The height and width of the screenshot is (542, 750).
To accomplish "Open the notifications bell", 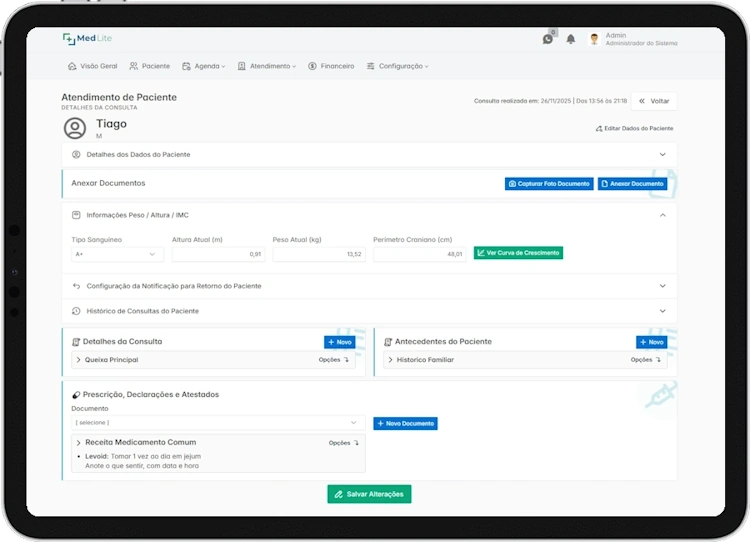I will click(x=571, y=39).
